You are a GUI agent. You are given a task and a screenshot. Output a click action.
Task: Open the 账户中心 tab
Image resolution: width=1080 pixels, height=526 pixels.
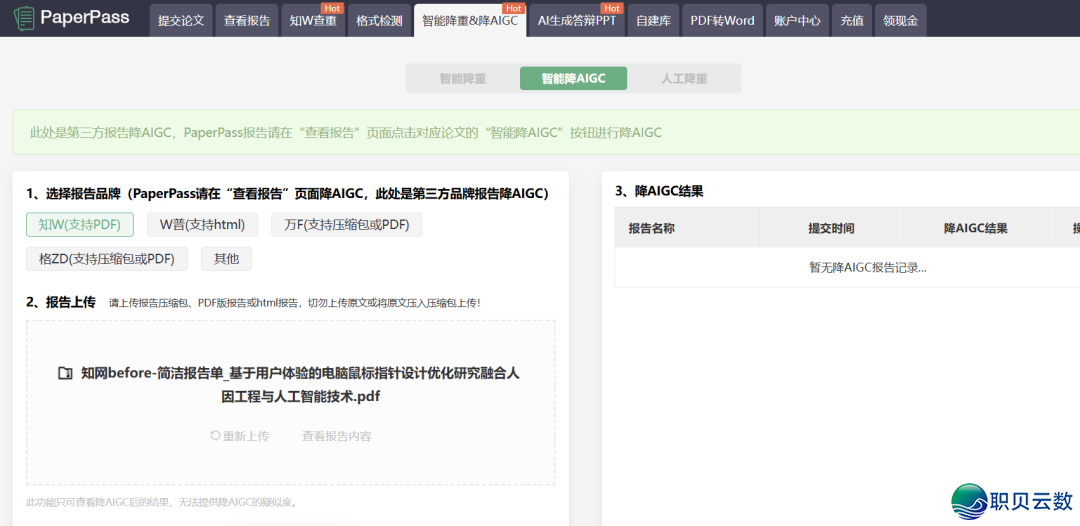pos(797,21)
